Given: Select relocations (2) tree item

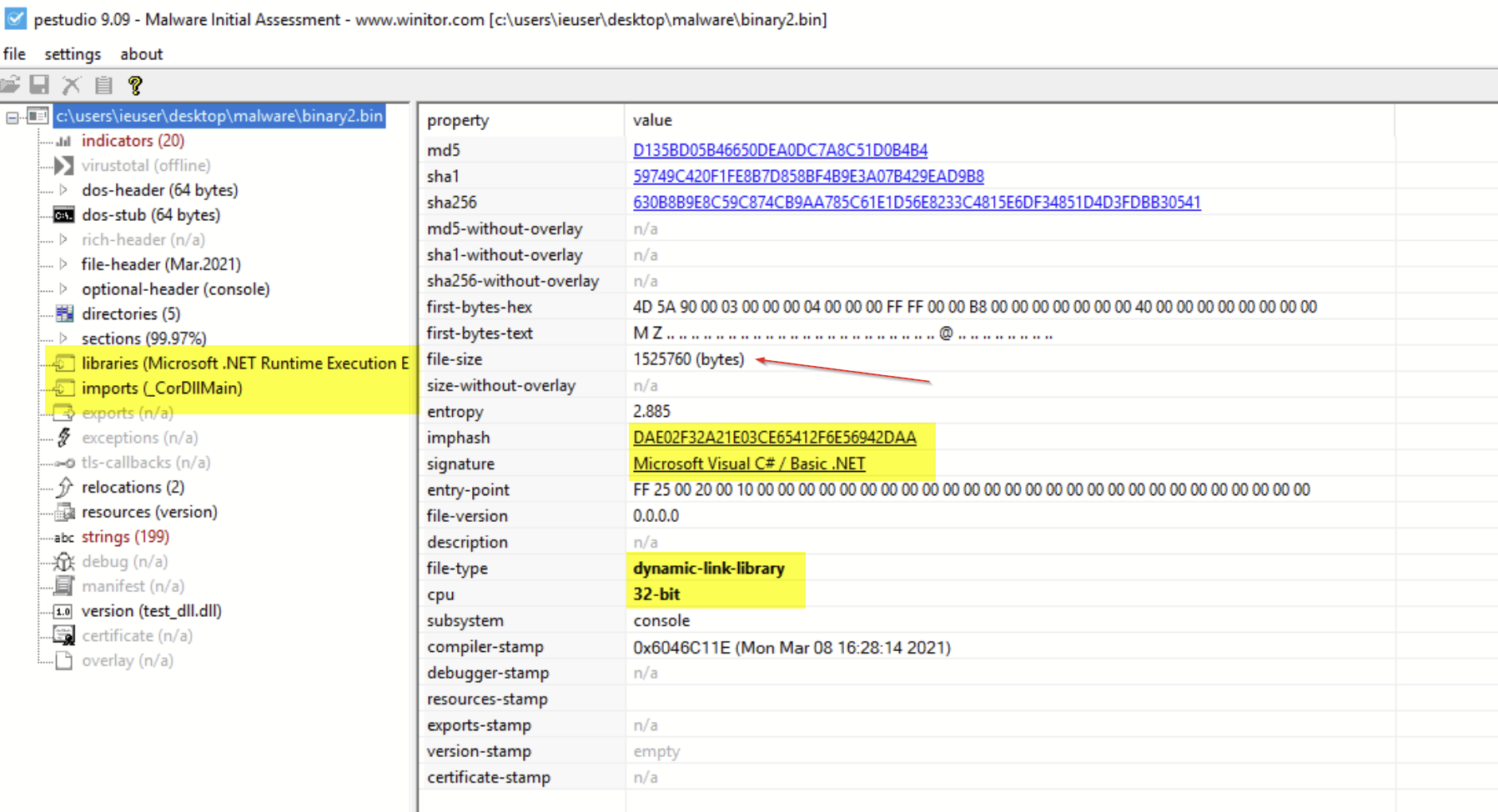Looking at the screenshot, I should [x=133, y=487].
